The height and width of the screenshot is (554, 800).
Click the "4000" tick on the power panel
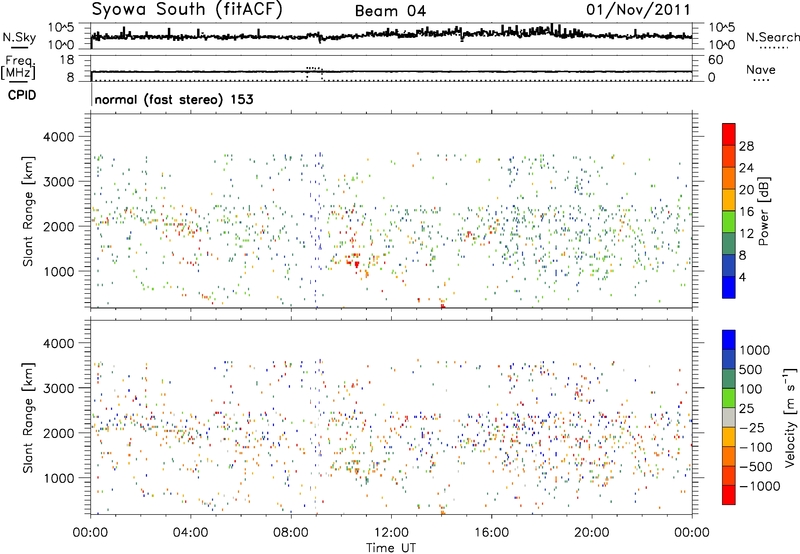(58, 137)
